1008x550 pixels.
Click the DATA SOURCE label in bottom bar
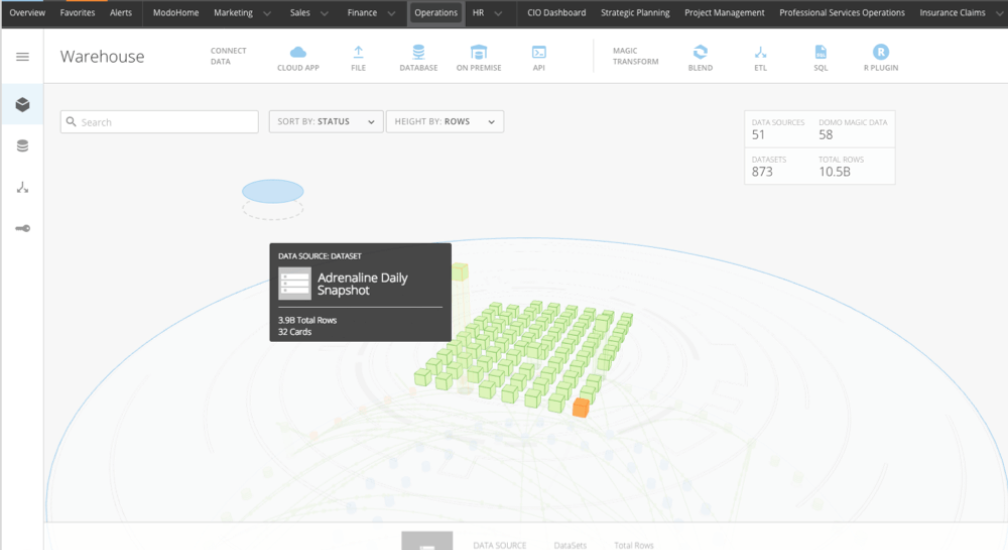point(500,545)
